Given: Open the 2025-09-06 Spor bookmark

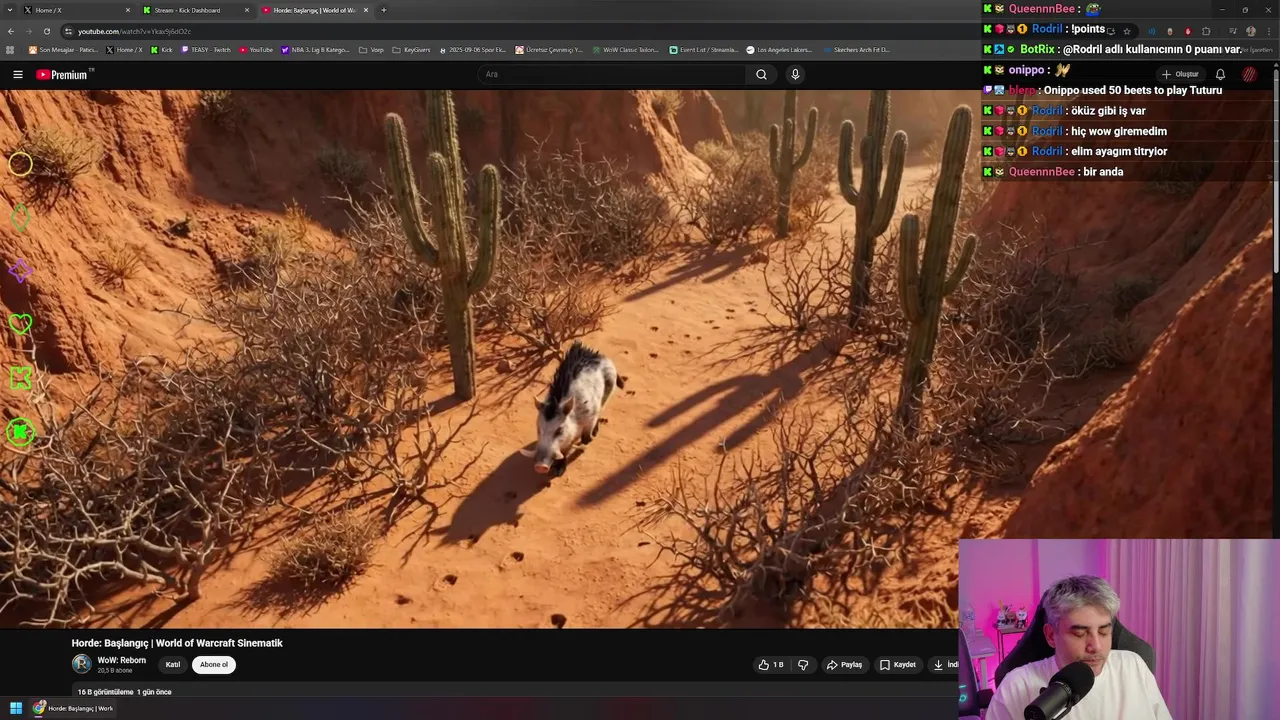Looking at the screenshot, I should (473, 49).
